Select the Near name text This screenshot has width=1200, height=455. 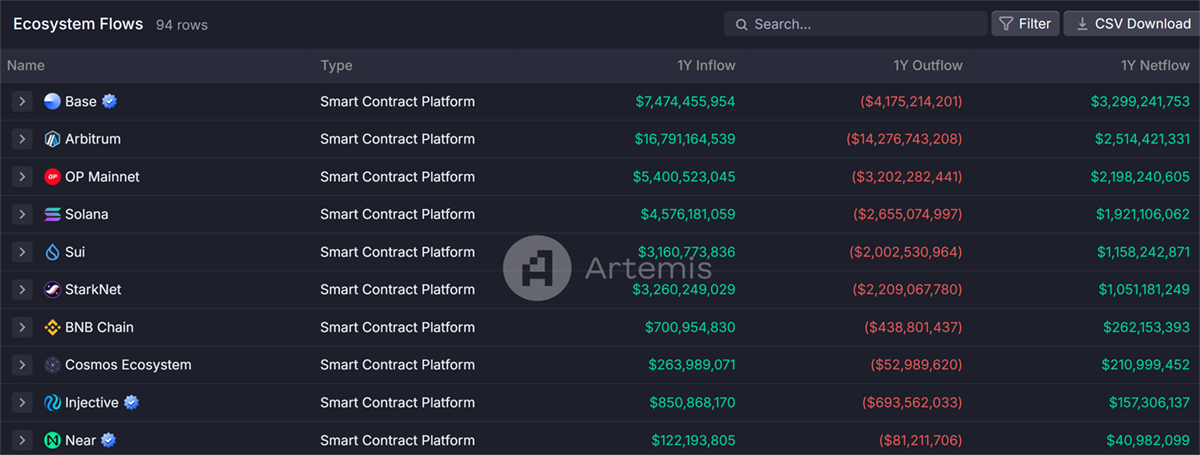tap(81, 440)
